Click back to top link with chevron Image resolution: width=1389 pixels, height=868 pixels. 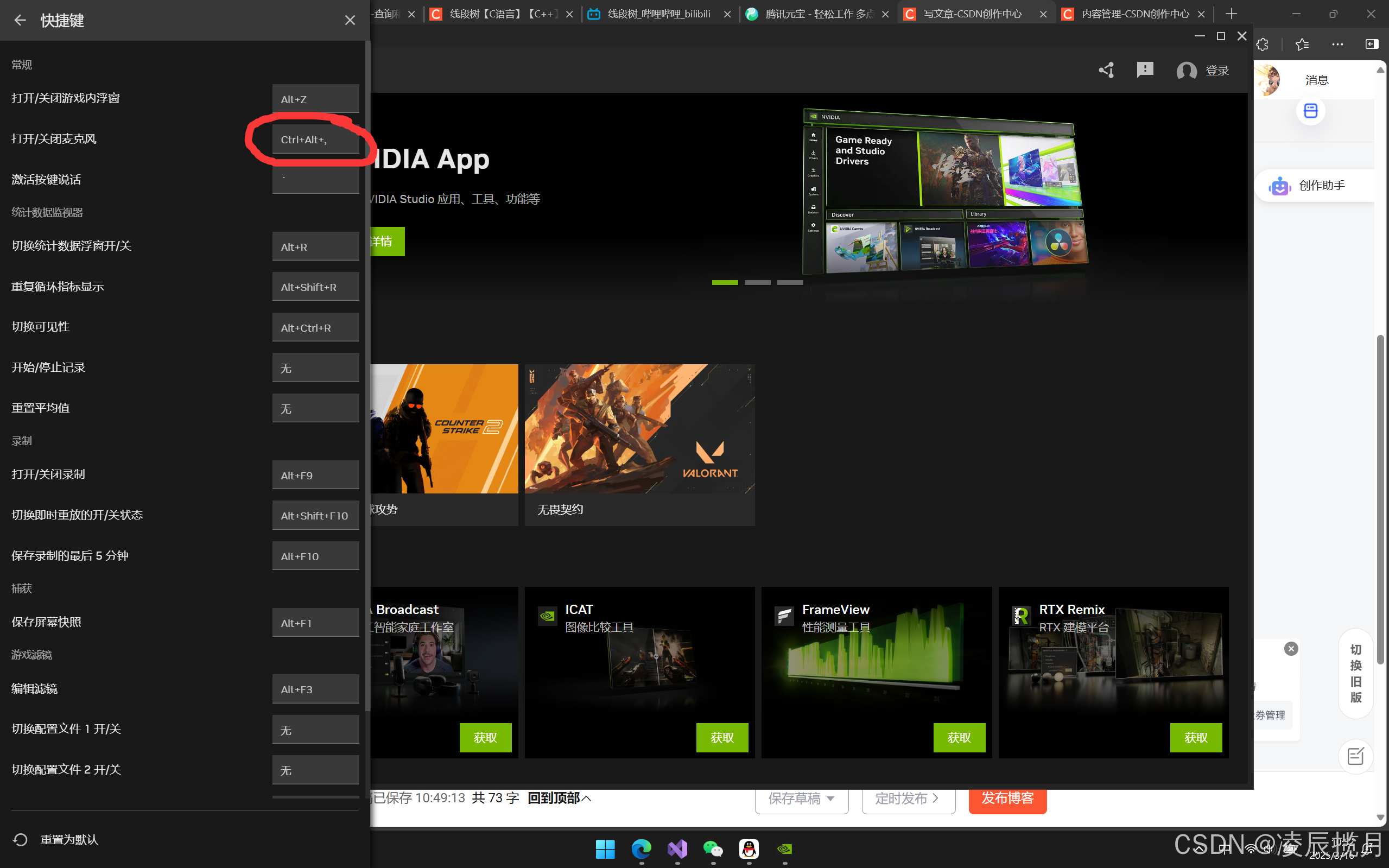tap(559, 798)
